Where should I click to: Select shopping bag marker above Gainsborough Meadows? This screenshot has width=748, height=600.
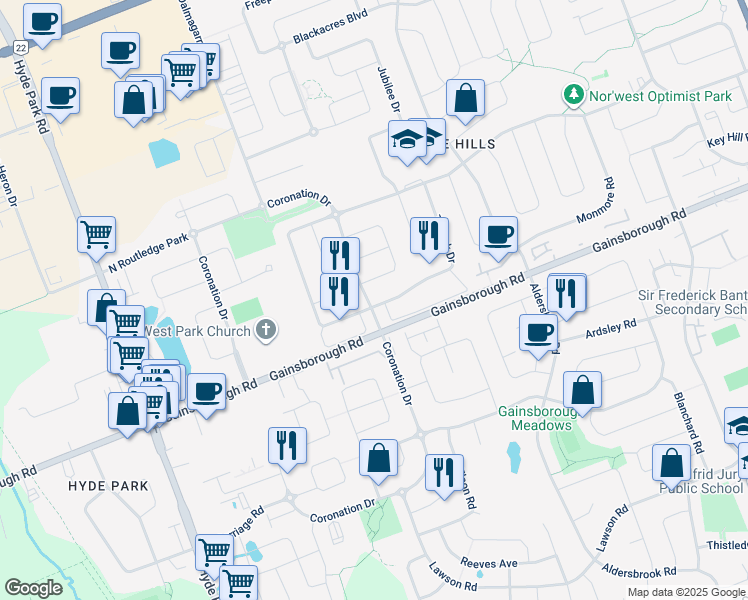pos(582,390)
